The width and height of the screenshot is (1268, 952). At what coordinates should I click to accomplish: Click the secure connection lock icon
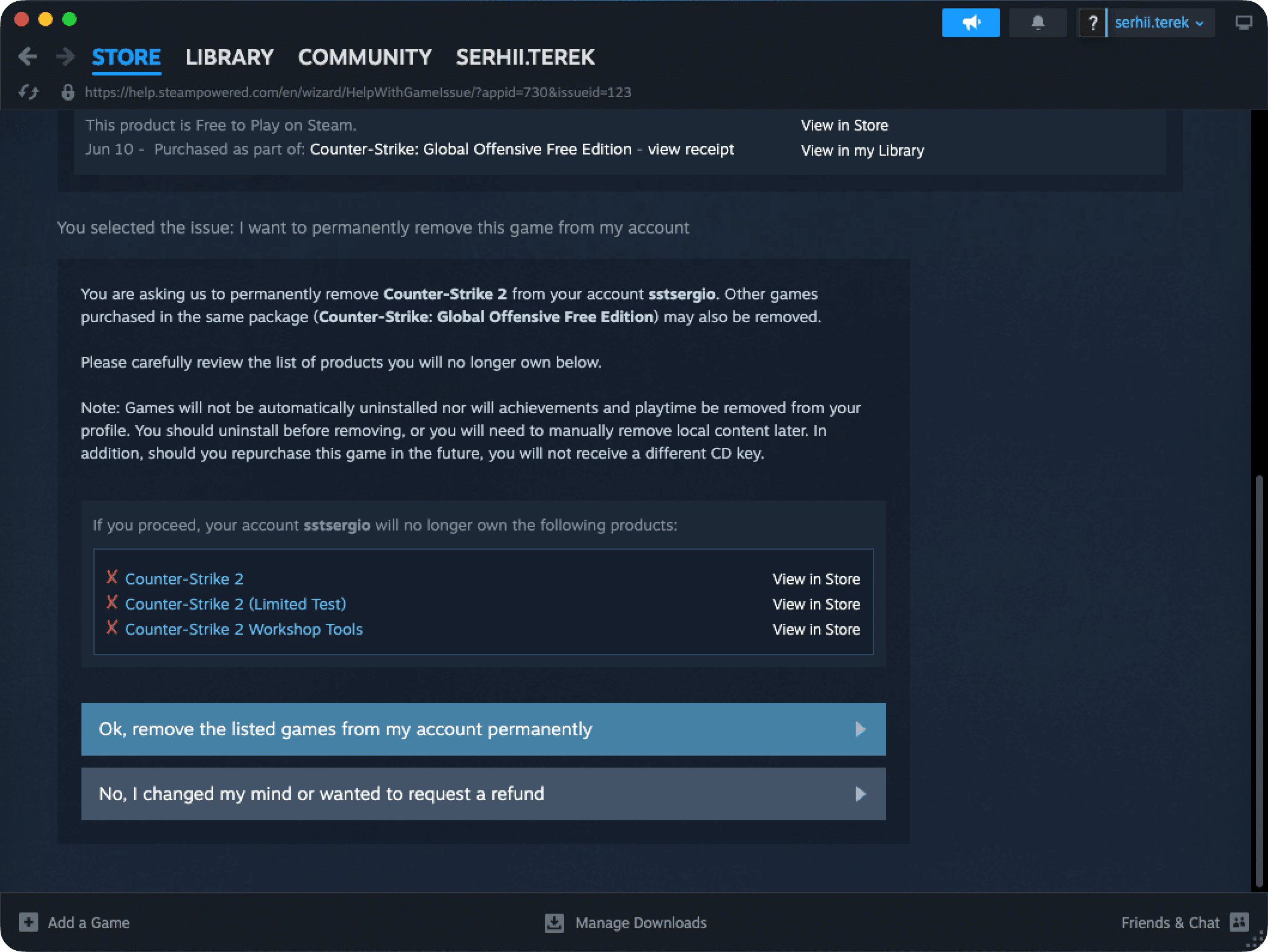tap(67, 92)
